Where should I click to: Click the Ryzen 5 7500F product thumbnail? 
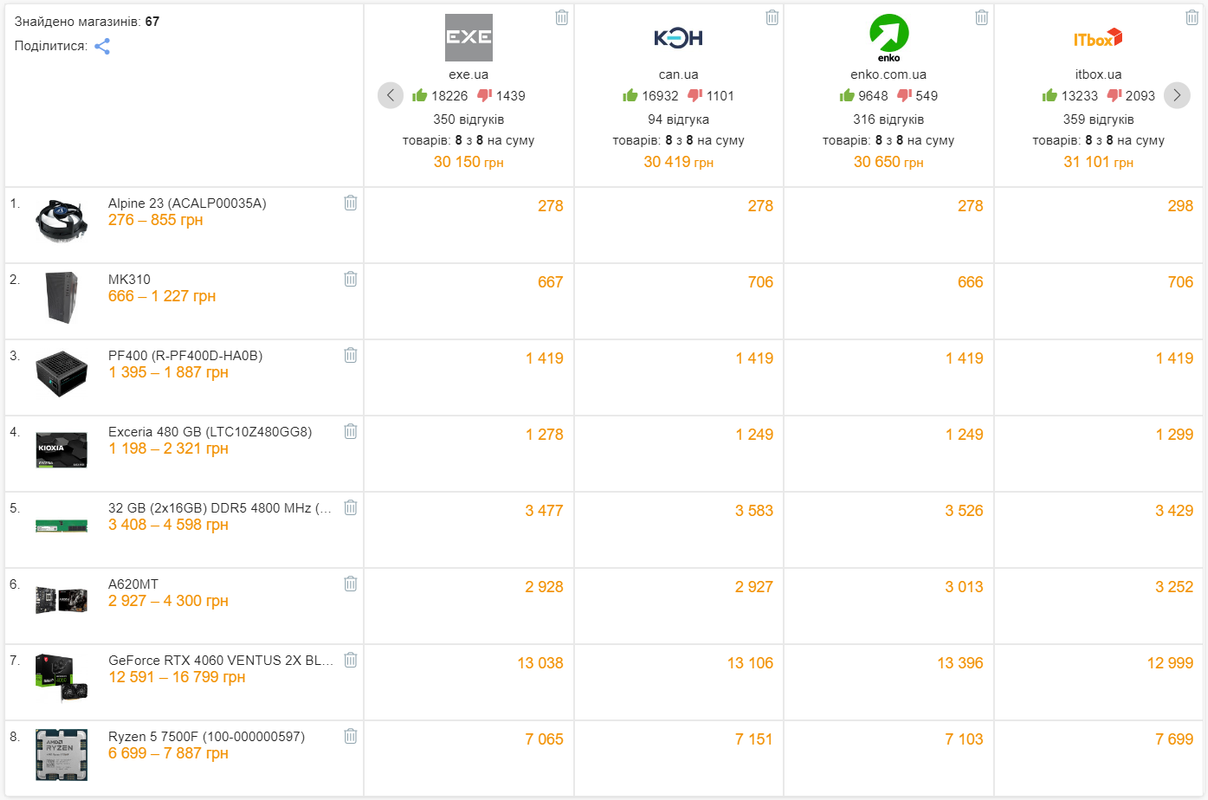click(x=61, y=756)
